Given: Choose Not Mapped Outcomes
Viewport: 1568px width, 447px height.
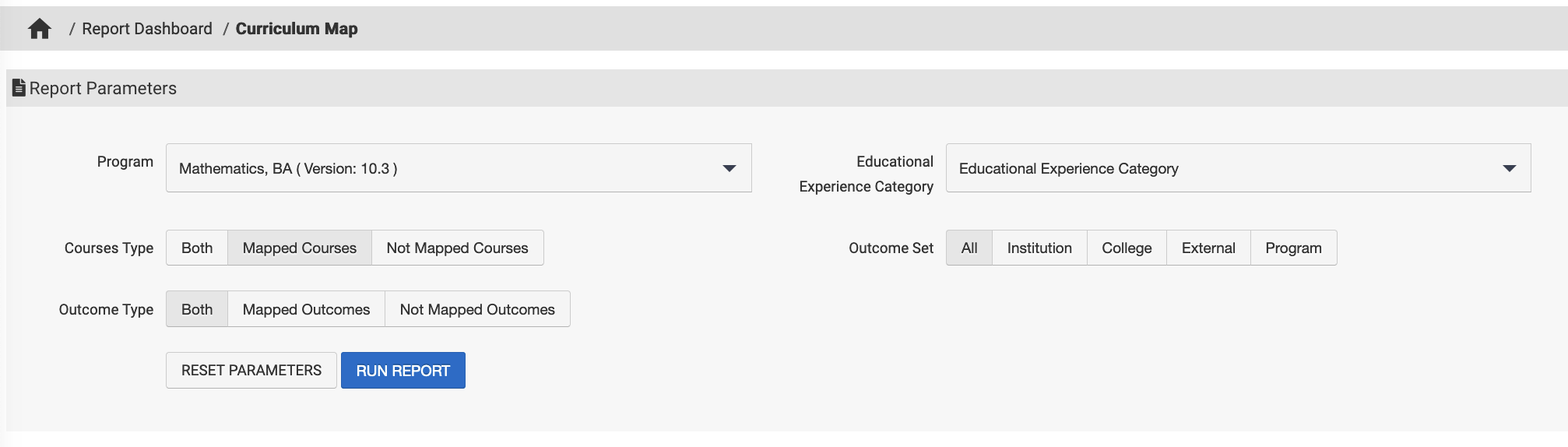Looking at the screenshot, I should pos(477,309).
